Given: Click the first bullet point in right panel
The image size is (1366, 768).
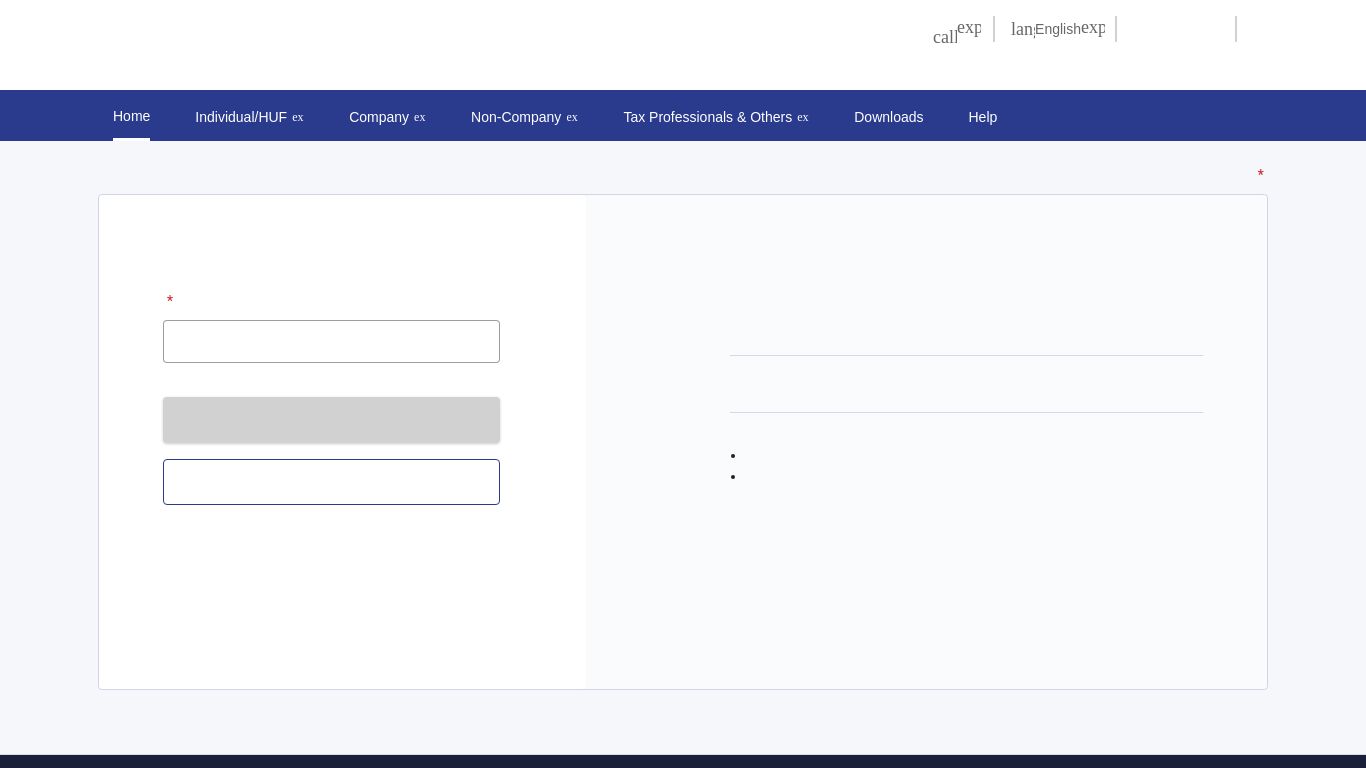Looking at the screenshot, I should pyautogui.click(x=733, y=456).
